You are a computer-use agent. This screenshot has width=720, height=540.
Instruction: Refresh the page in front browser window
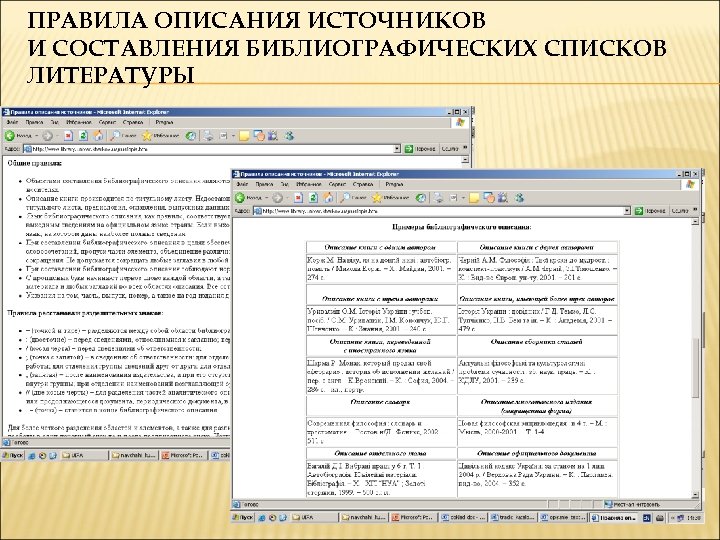pos(314,198)
